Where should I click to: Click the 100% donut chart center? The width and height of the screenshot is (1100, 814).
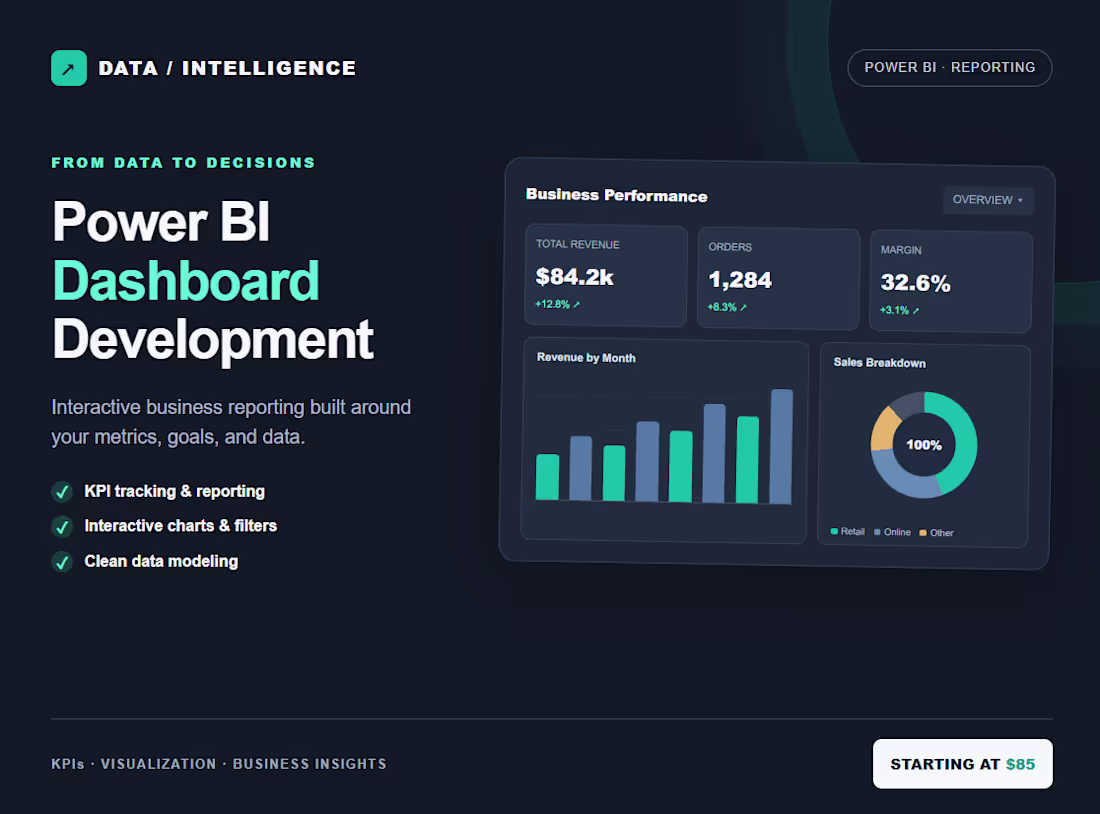coord(924,445)
